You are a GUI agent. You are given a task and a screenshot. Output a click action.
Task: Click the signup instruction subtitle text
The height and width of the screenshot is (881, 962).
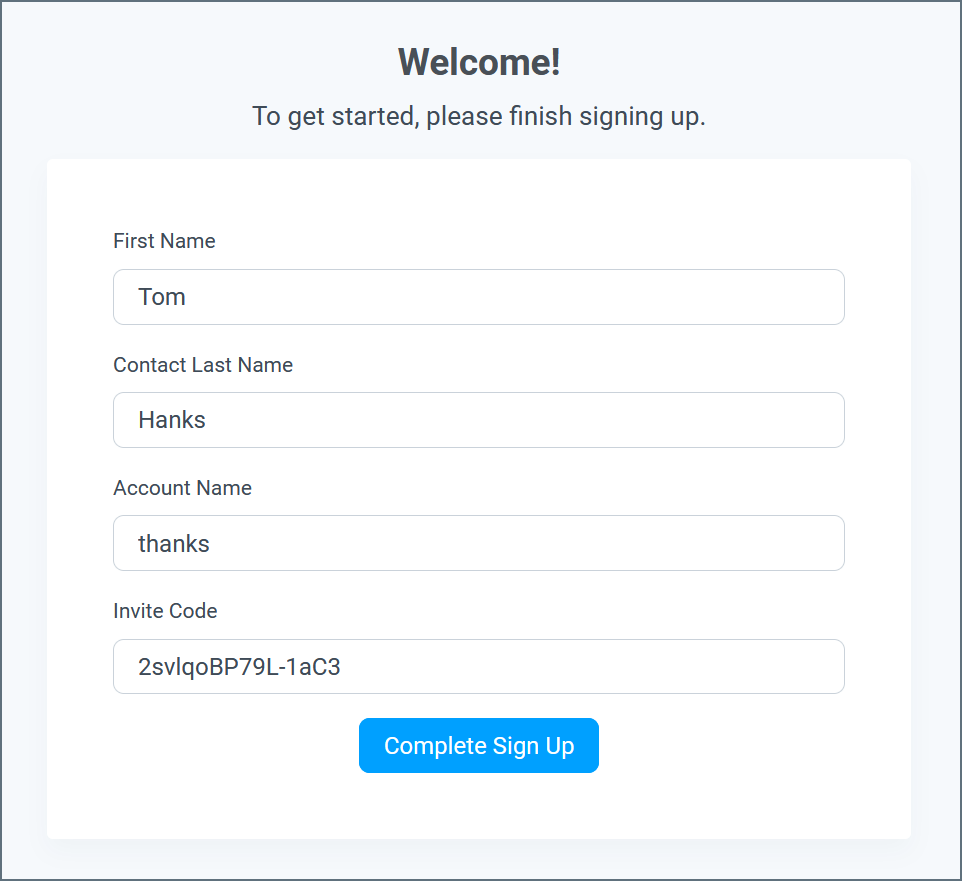[x=478, y=116]
